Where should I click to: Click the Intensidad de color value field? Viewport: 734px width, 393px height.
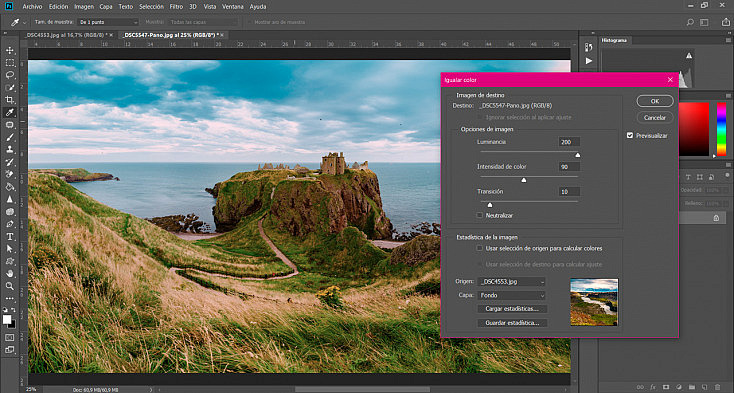569,167
